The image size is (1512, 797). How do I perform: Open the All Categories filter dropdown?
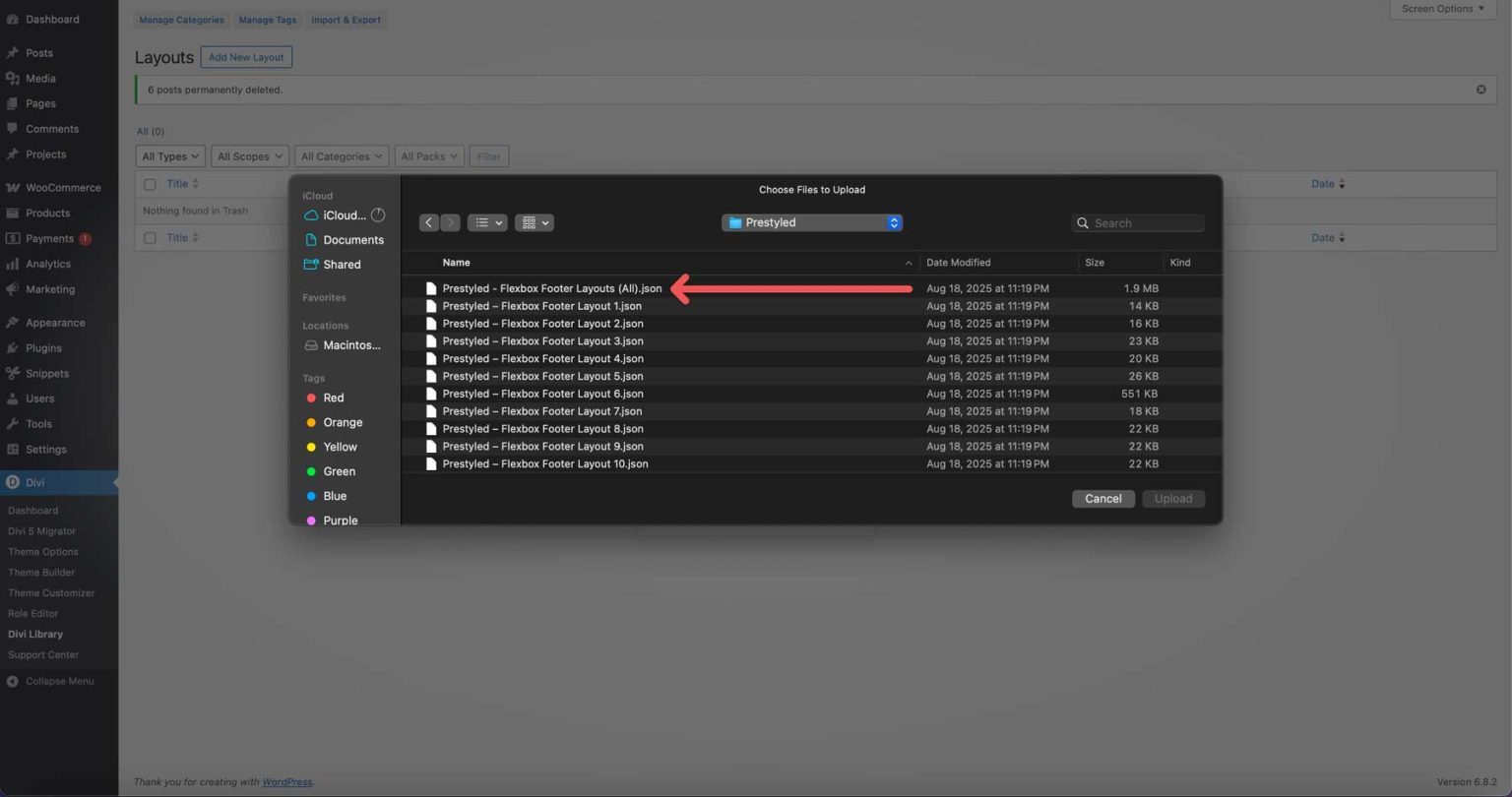coord(341,156)
